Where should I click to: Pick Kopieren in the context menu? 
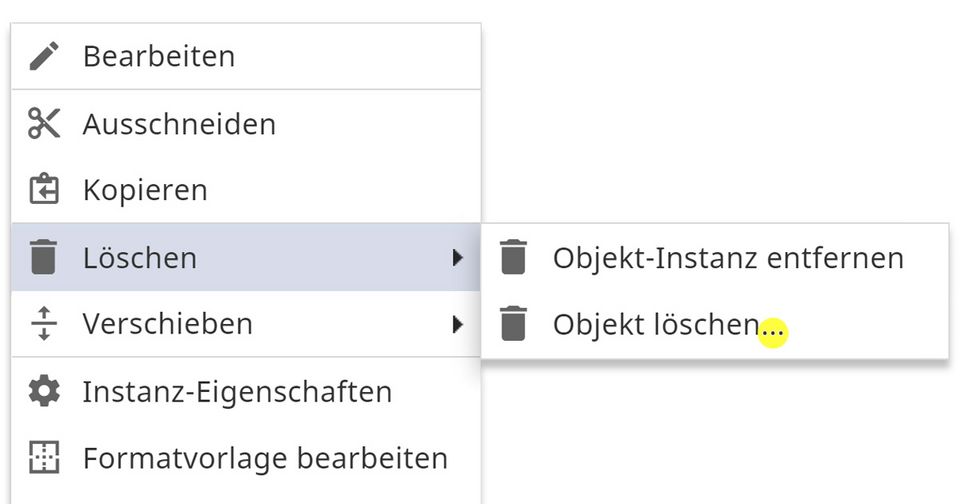145,190
